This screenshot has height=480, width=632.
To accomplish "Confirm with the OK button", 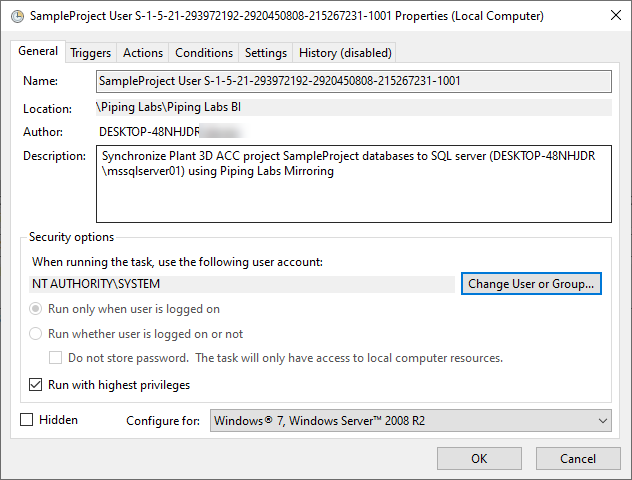I will pos(479,459).
